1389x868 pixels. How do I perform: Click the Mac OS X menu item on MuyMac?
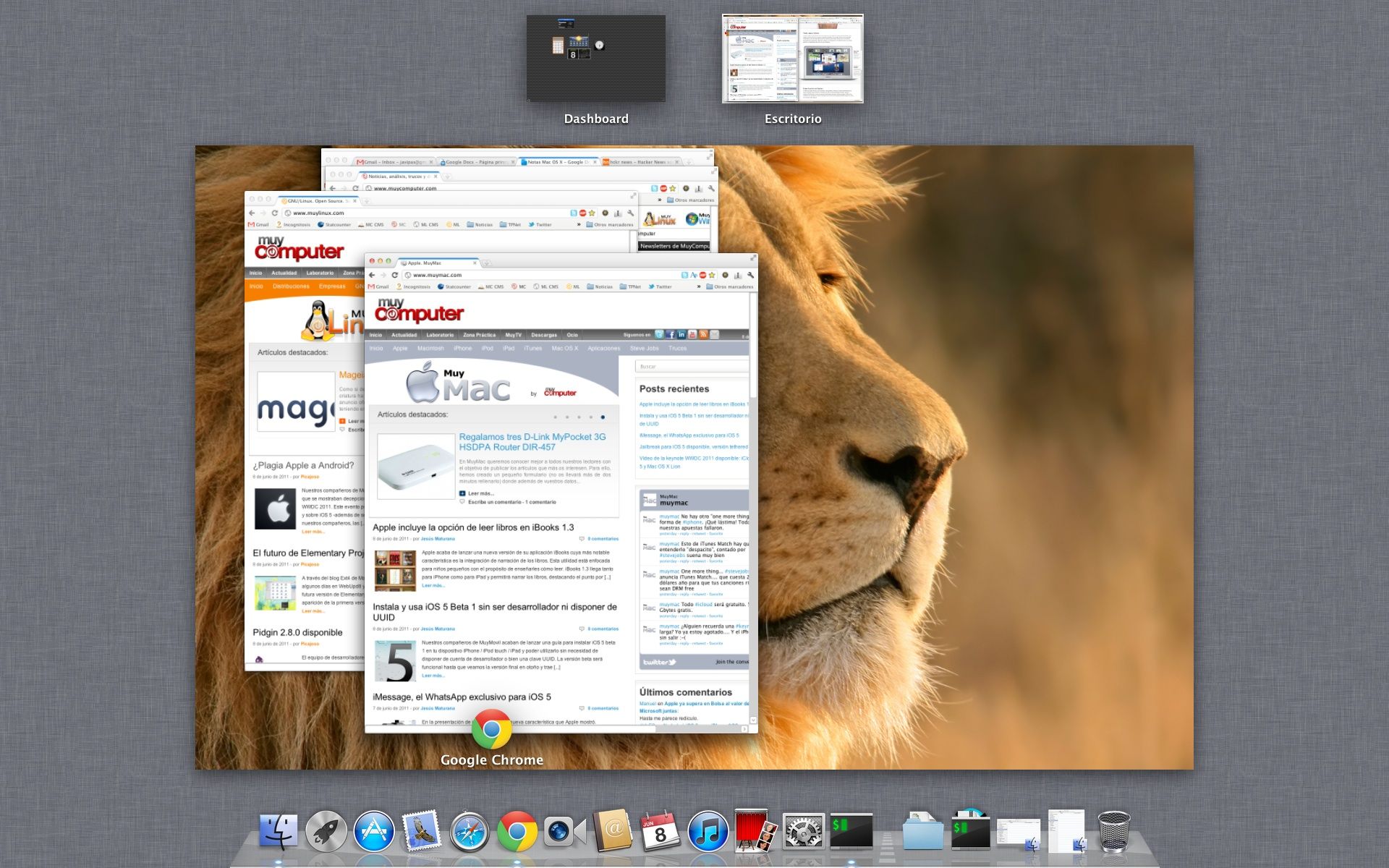(564, 348)
